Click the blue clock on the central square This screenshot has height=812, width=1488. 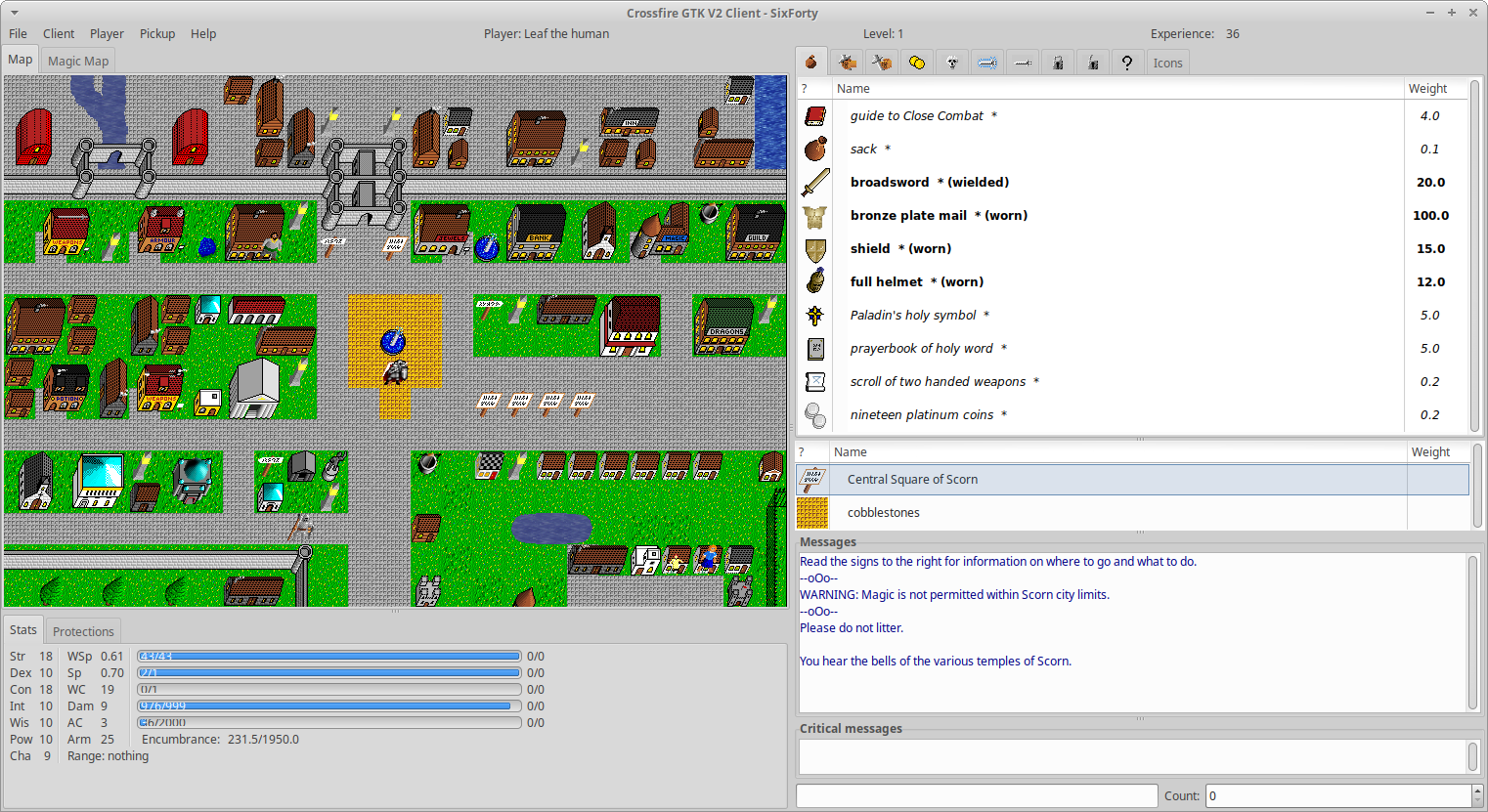pos(393,341)
